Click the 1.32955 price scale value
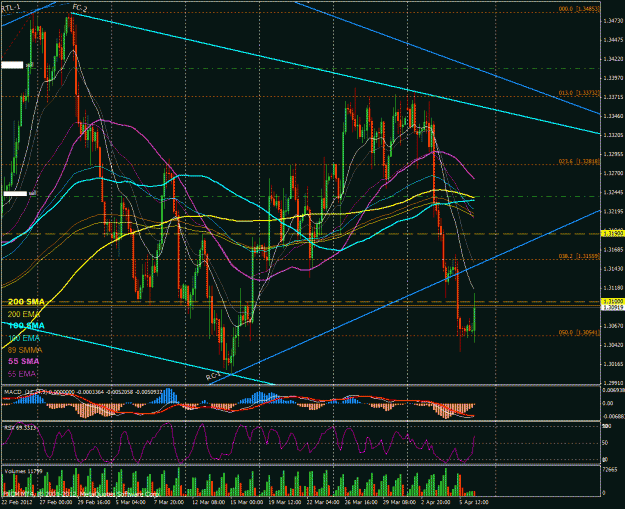 point(613,154)
